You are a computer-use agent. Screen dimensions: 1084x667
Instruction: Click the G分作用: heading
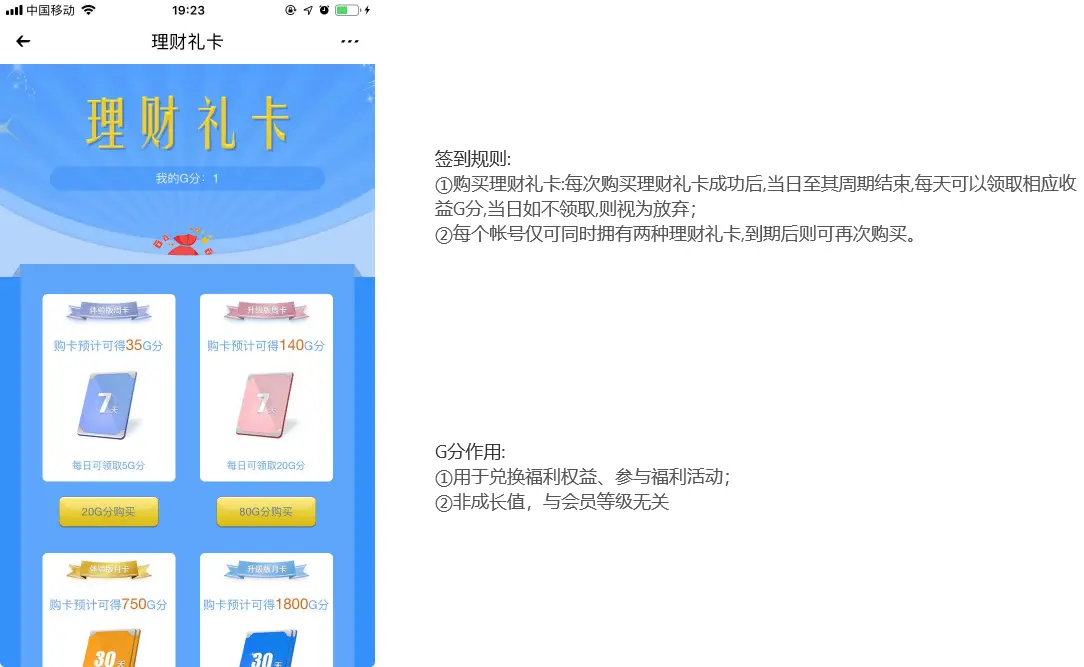470,452
